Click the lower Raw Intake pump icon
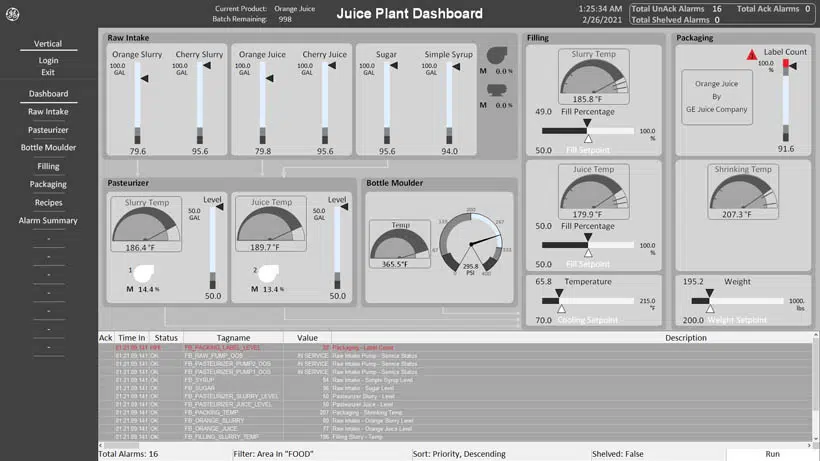820x461 pixels. (x=497, y=90)
